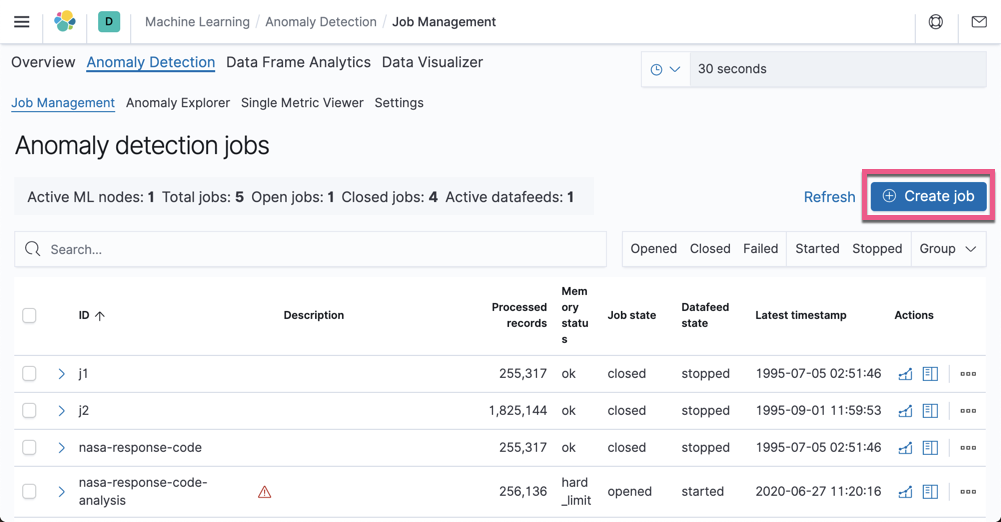Open the hamburger navigation menu

coord(21,22)
